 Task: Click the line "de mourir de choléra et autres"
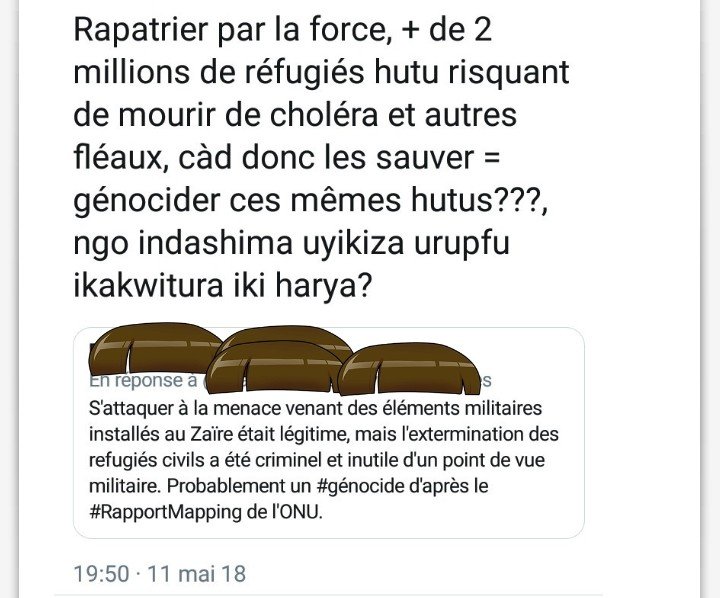point(295,115)
